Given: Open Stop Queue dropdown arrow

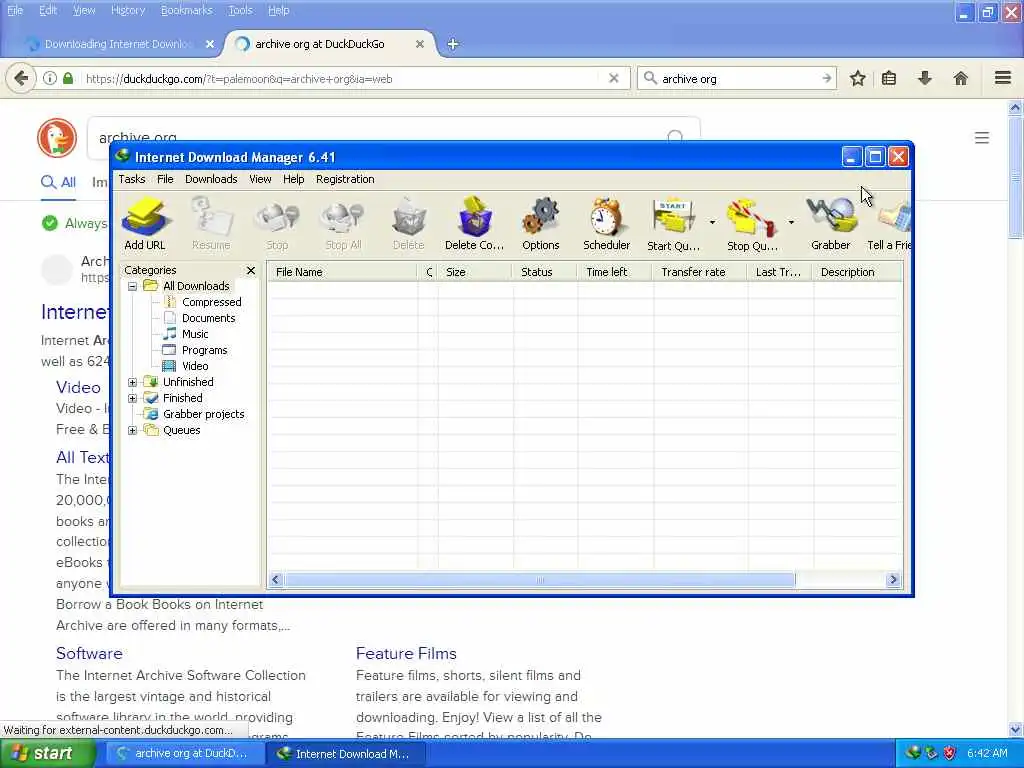Looking at the screenshot, I should 791,223.
